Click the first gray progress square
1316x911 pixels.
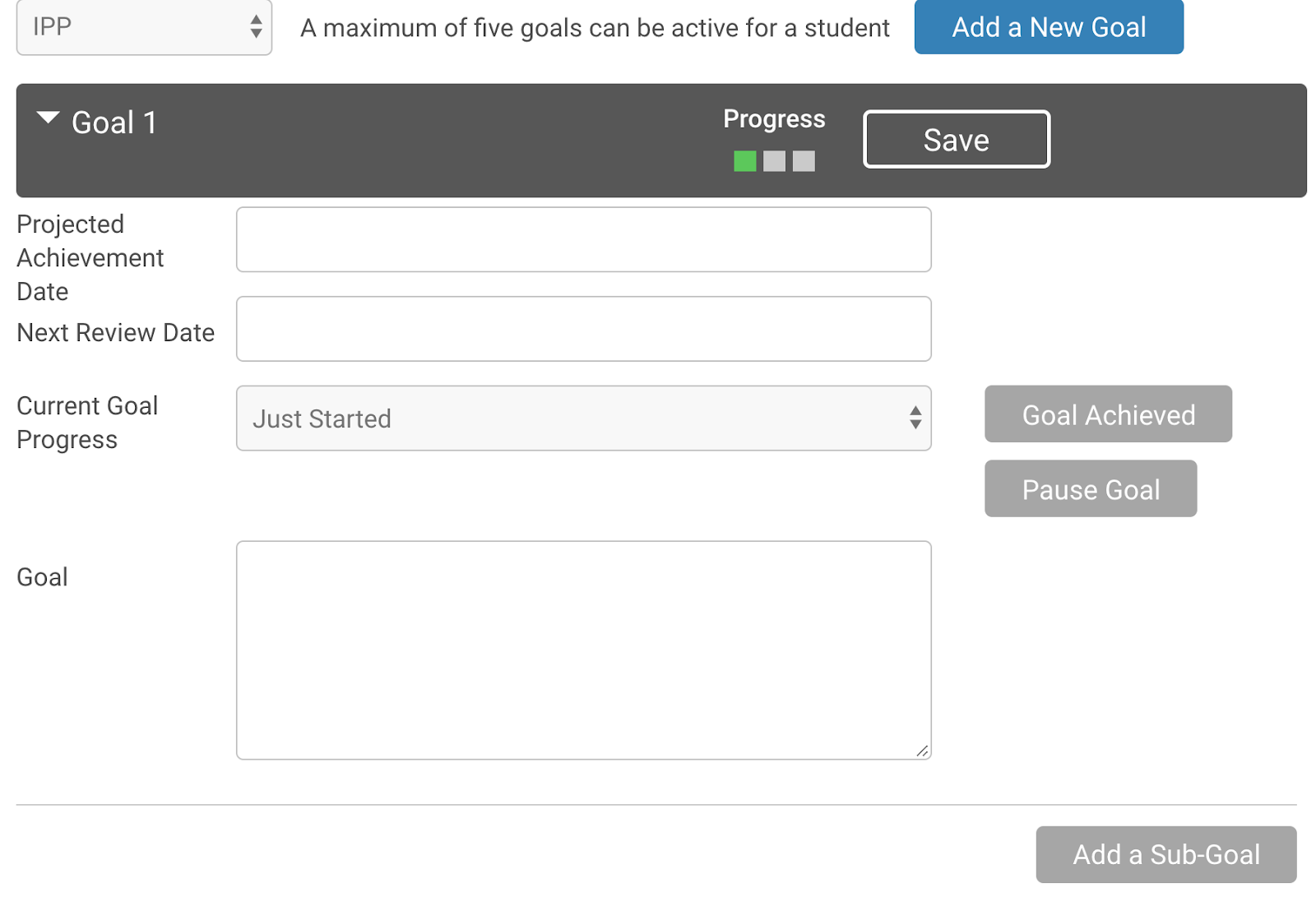point(774,161)
